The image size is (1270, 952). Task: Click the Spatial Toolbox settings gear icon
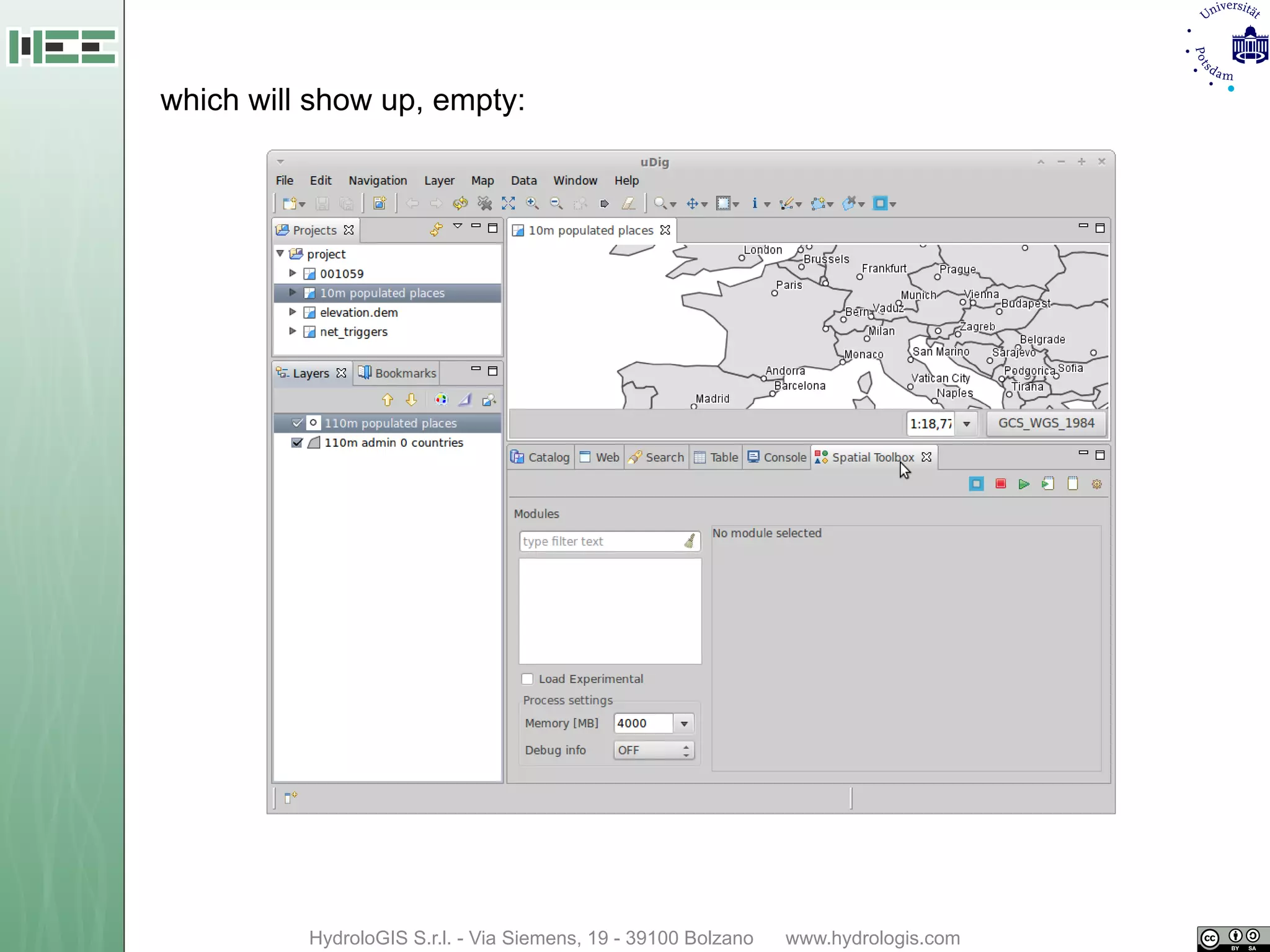[1097, 484]
